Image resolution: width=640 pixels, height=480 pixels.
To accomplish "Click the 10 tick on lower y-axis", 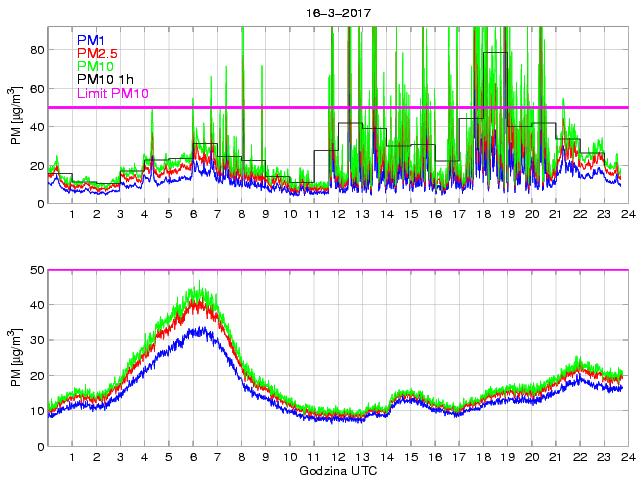I will click(37, 411).
